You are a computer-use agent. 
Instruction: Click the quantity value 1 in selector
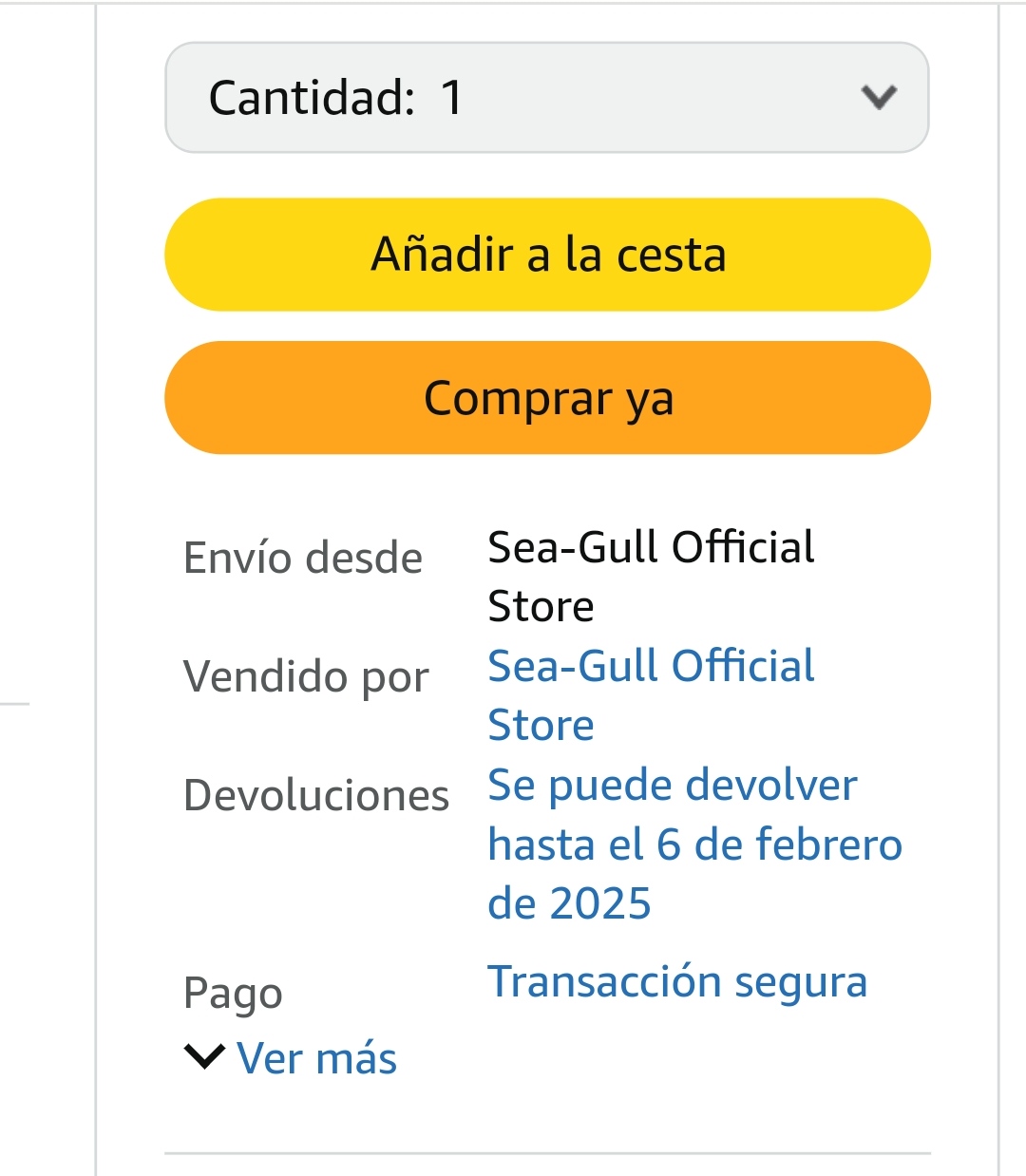[451, 98]
